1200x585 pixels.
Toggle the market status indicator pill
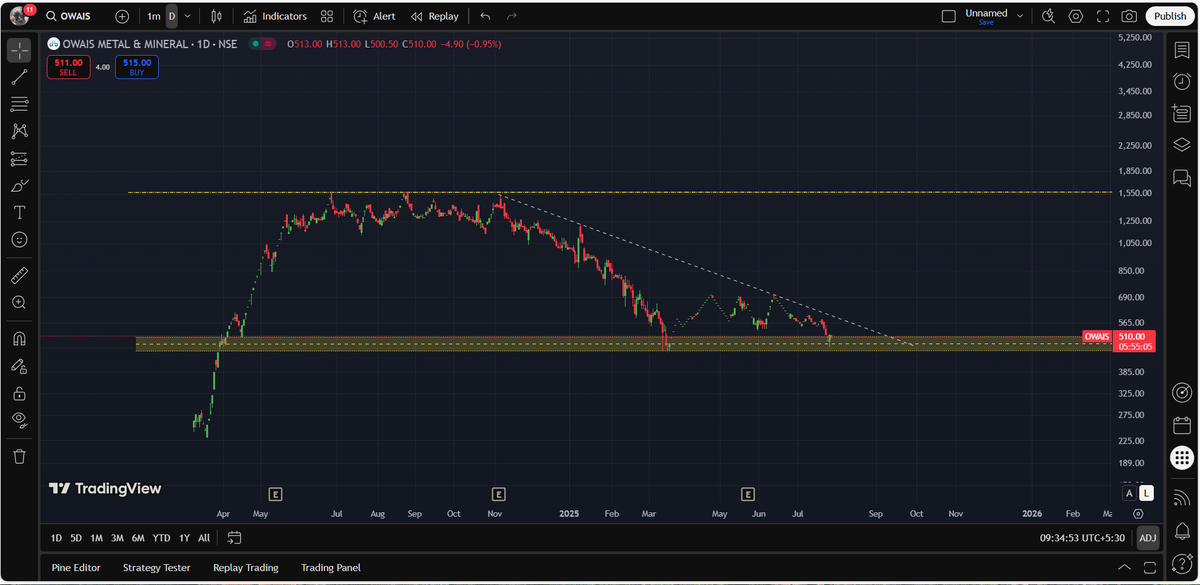click(x=261, y=44)
